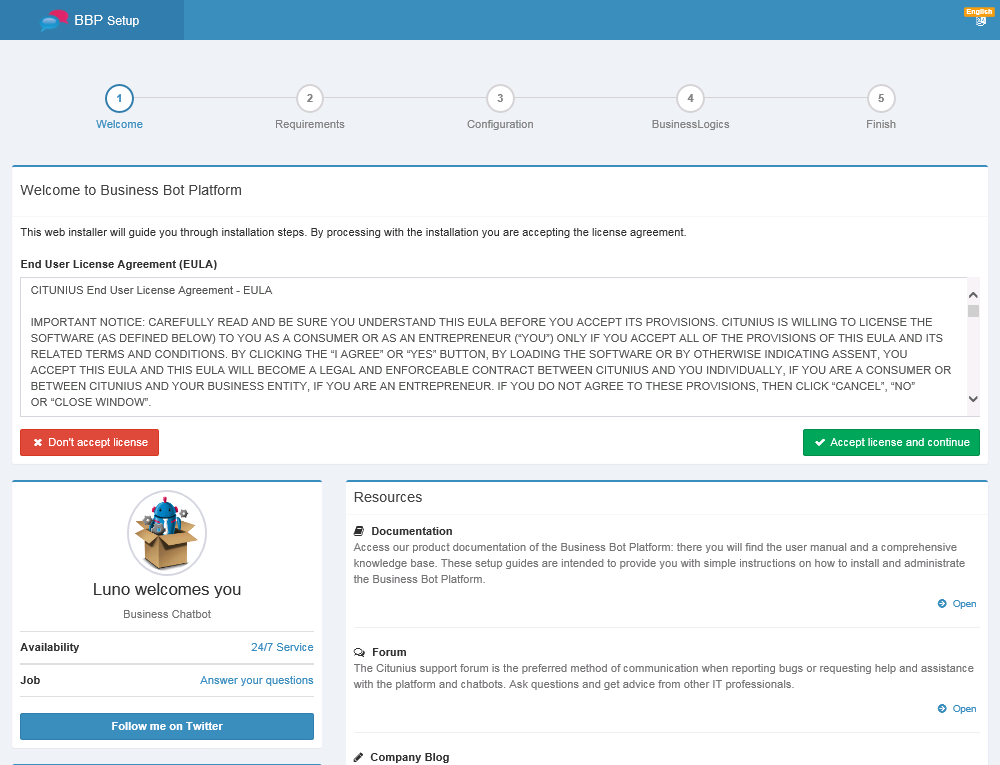Click the EULA scrollbar thumb
The image size is (1000, 765).
(x=973, y=311)
